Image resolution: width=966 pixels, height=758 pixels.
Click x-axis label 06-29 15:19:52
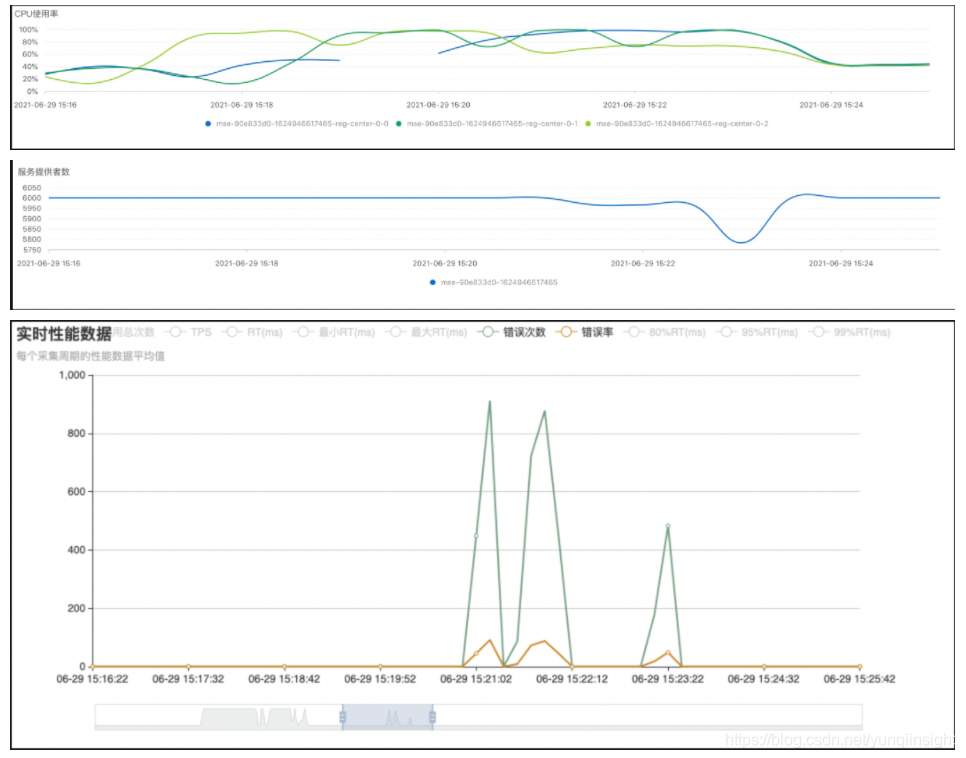pos(380,679)
